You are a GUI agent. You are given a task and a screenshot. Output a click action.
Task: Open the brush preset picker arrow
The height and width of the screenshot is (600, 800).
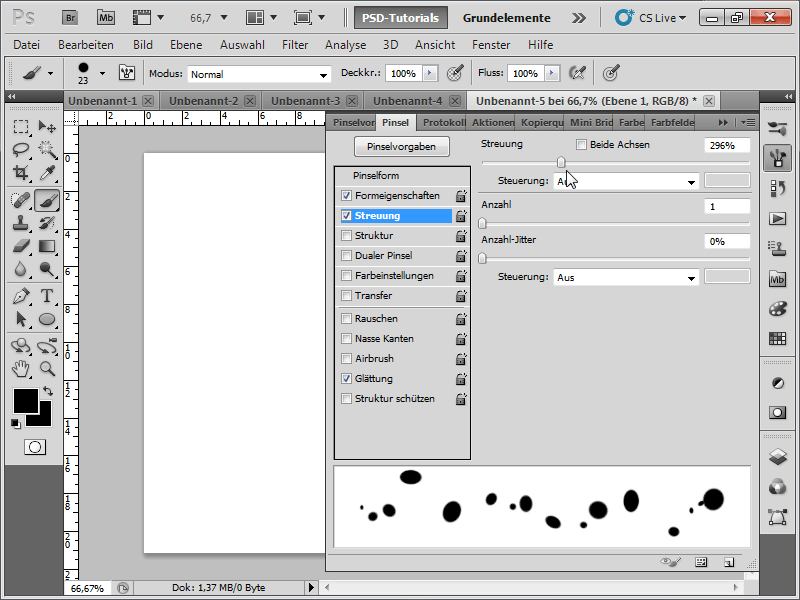point(102,73)
